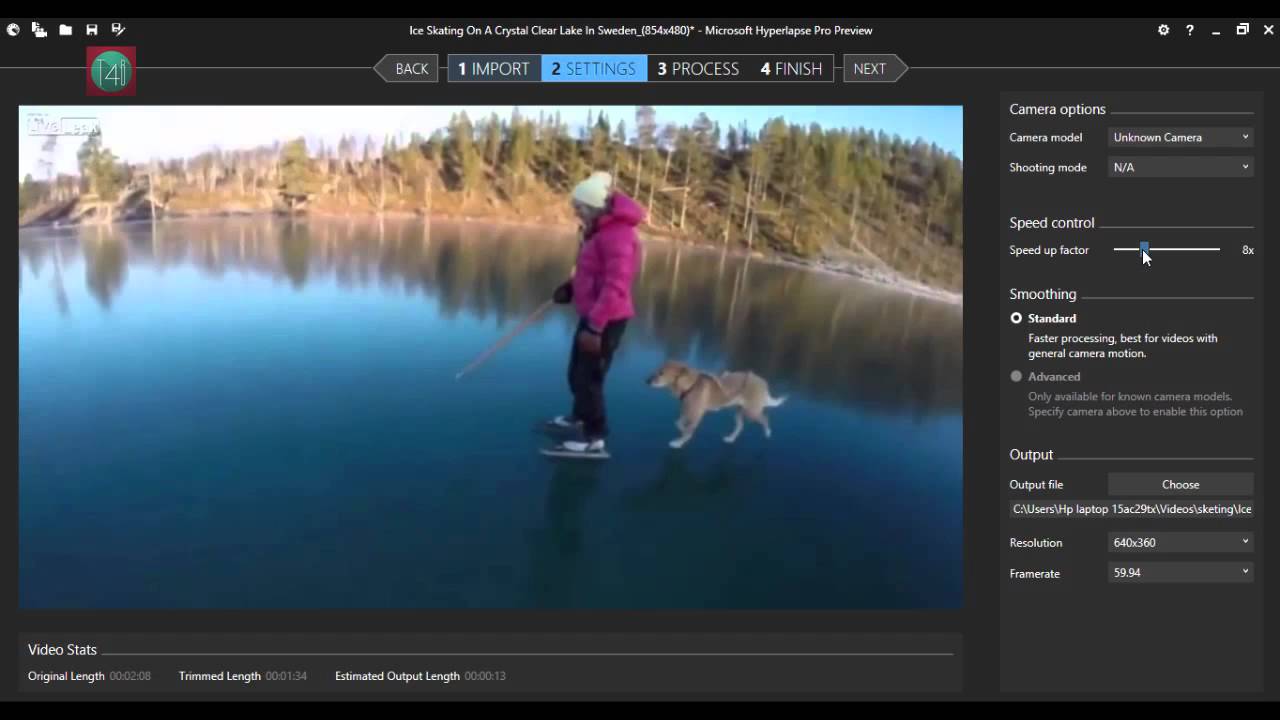Click the Output section heading

point(1031,454)
